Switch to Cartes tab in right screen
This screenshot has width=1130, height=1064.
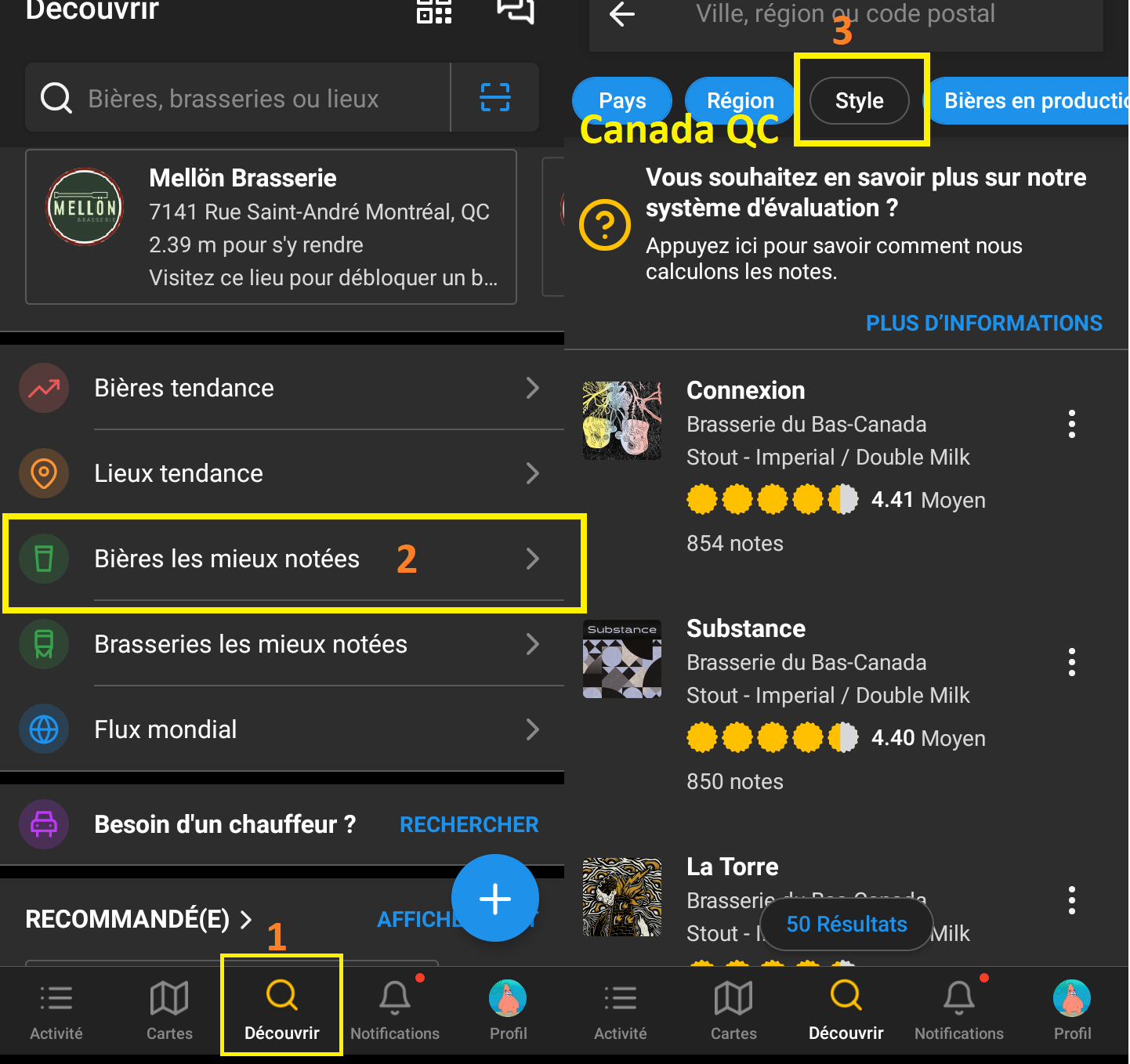(733, 1011)
